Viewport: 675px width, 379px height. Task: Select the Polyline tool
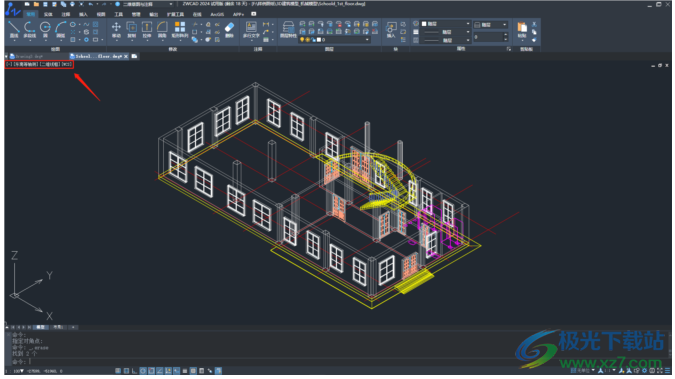point(29,30)
